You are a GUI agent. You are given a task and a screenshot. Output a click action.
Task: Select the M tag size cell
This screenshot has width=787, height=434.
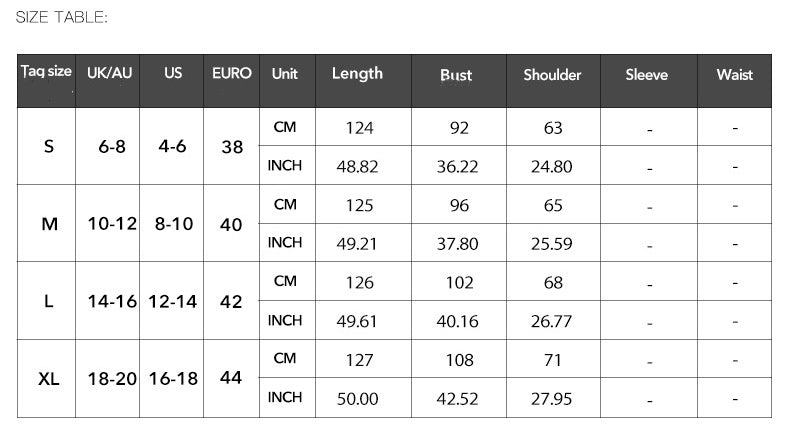tap(49, 224)
